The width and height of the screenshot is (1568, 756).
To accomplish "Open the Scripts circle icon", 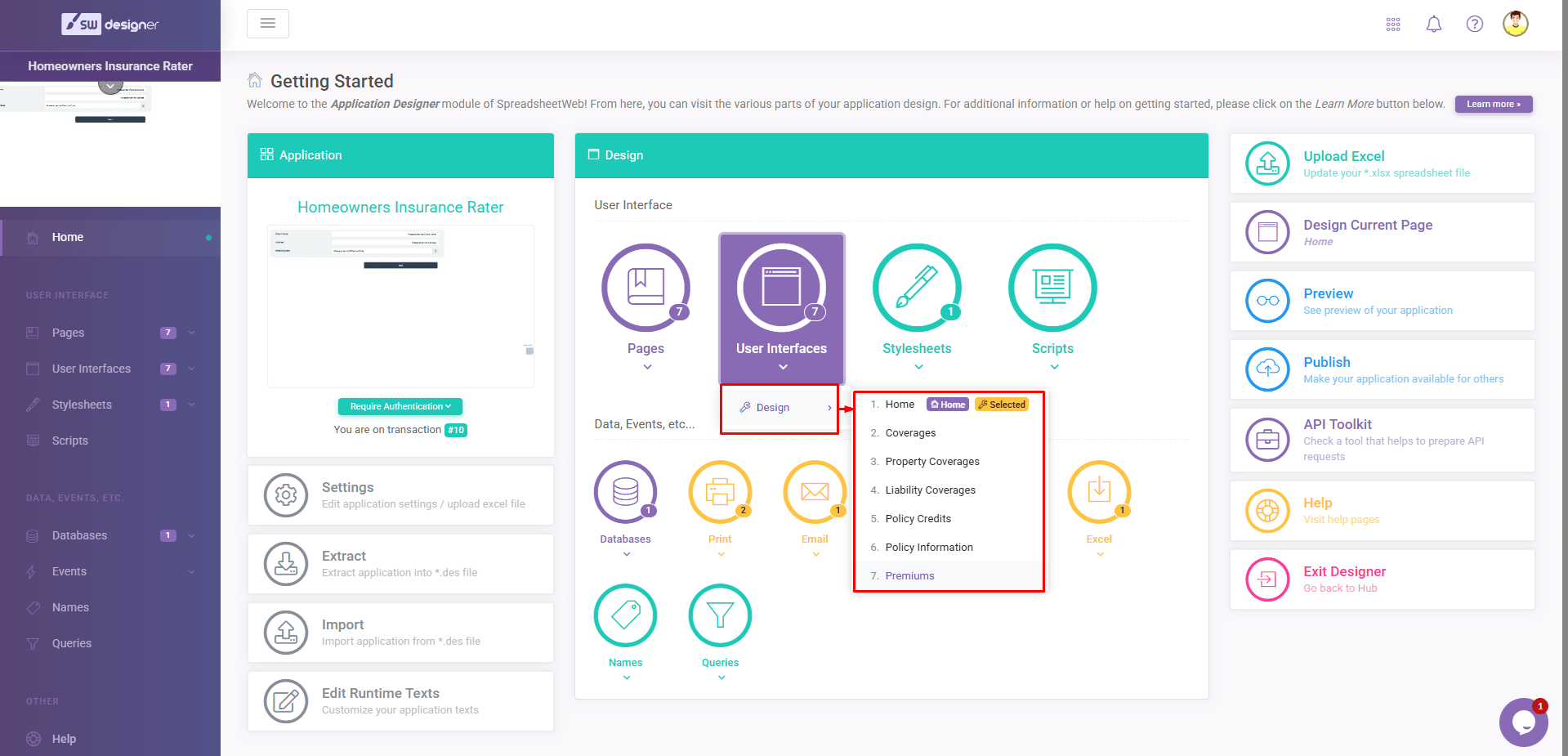I will (1052, 288).
